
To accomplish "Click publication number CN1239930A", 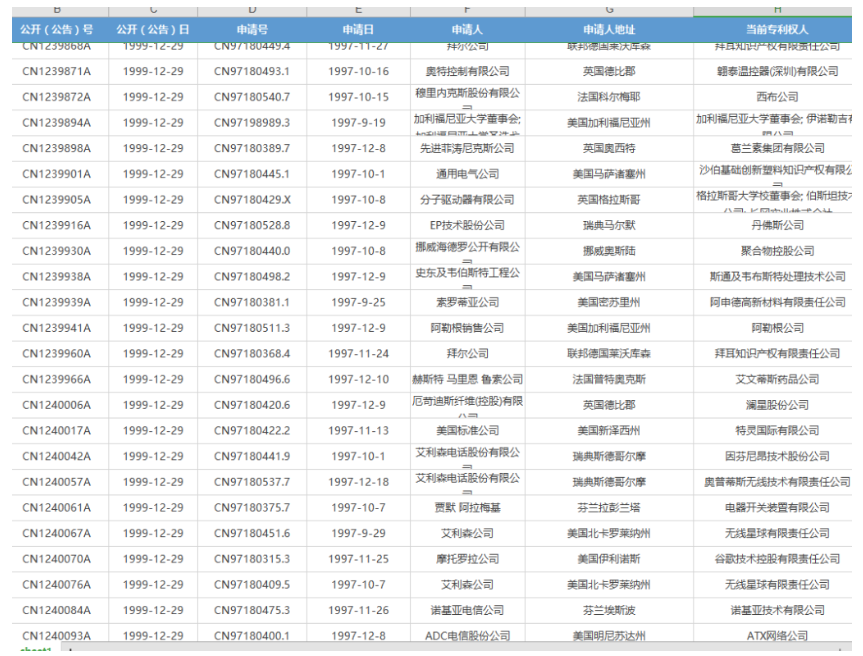I will (x=57, y=251).
